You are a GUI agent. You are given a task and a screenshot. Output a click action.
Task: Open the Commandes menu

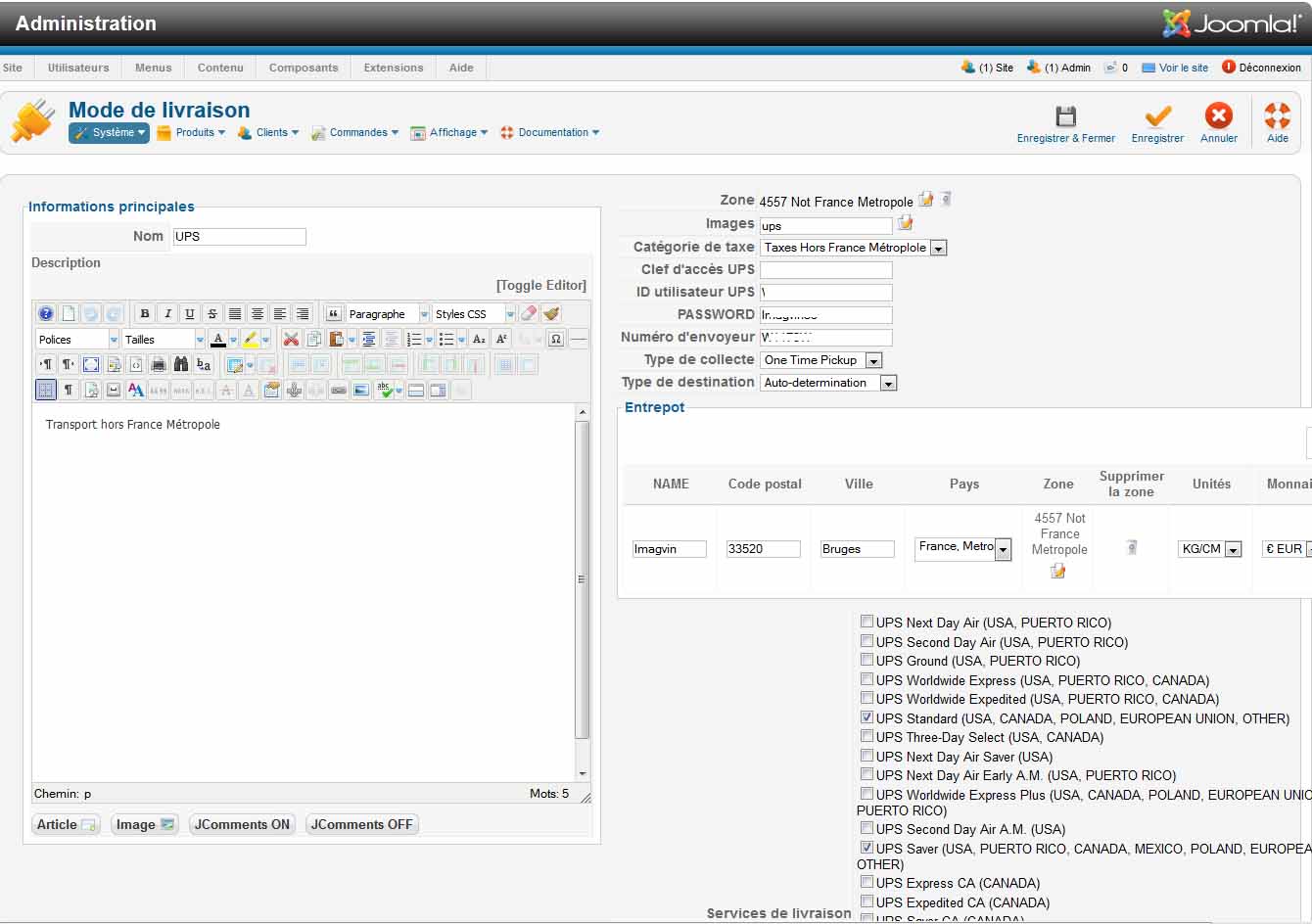[x=355, y=132]
